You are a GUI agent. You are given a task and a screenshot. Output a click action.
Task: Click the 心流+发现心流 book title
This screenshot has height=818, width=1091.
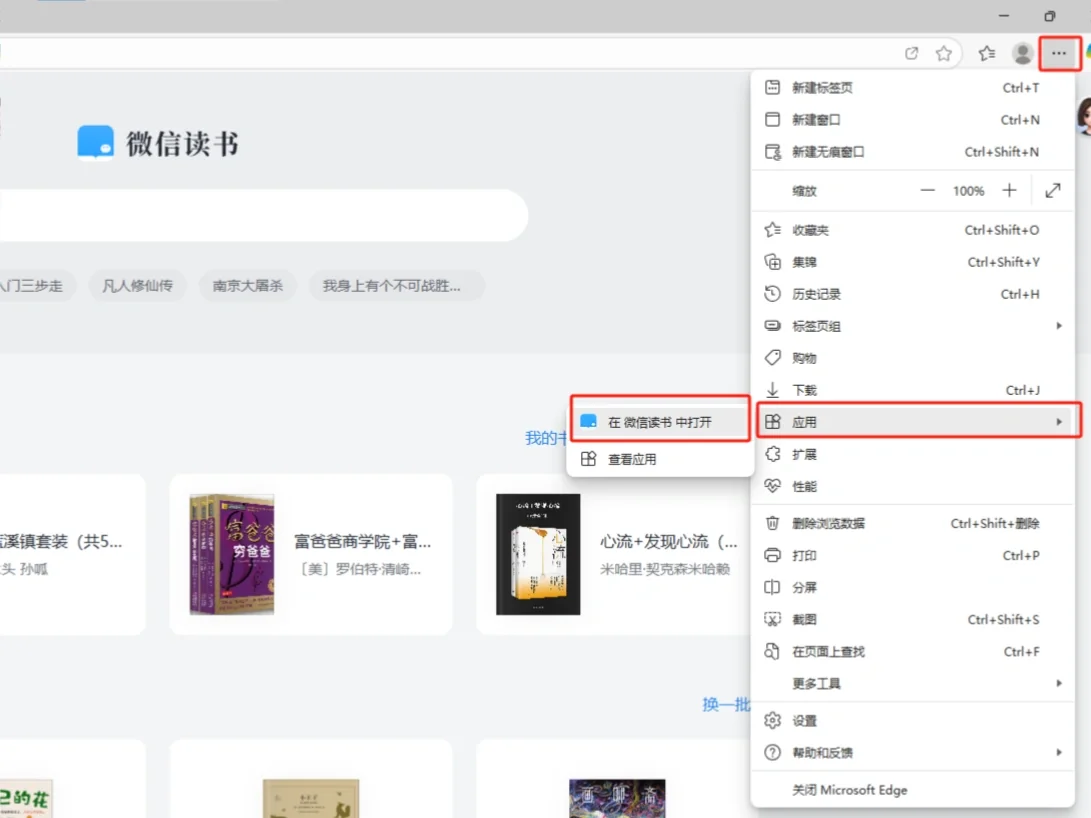coord(669,541)
